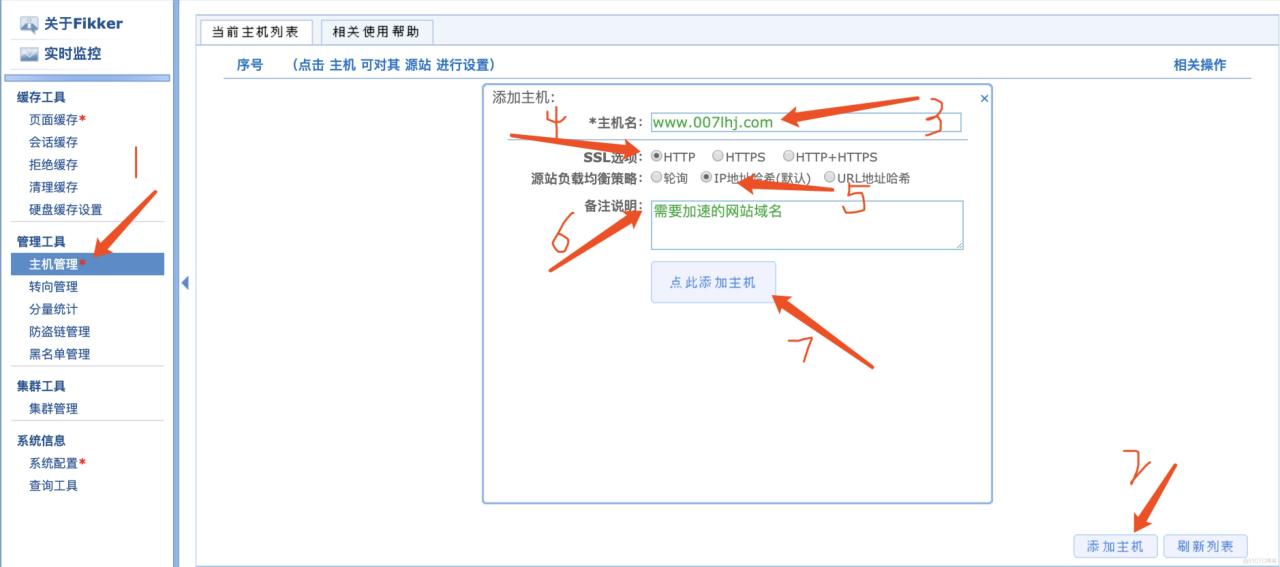Choose IP地址哈希 (默认) strategy
This screenshot has height=567, width=1280.
(x=707, y=178)
